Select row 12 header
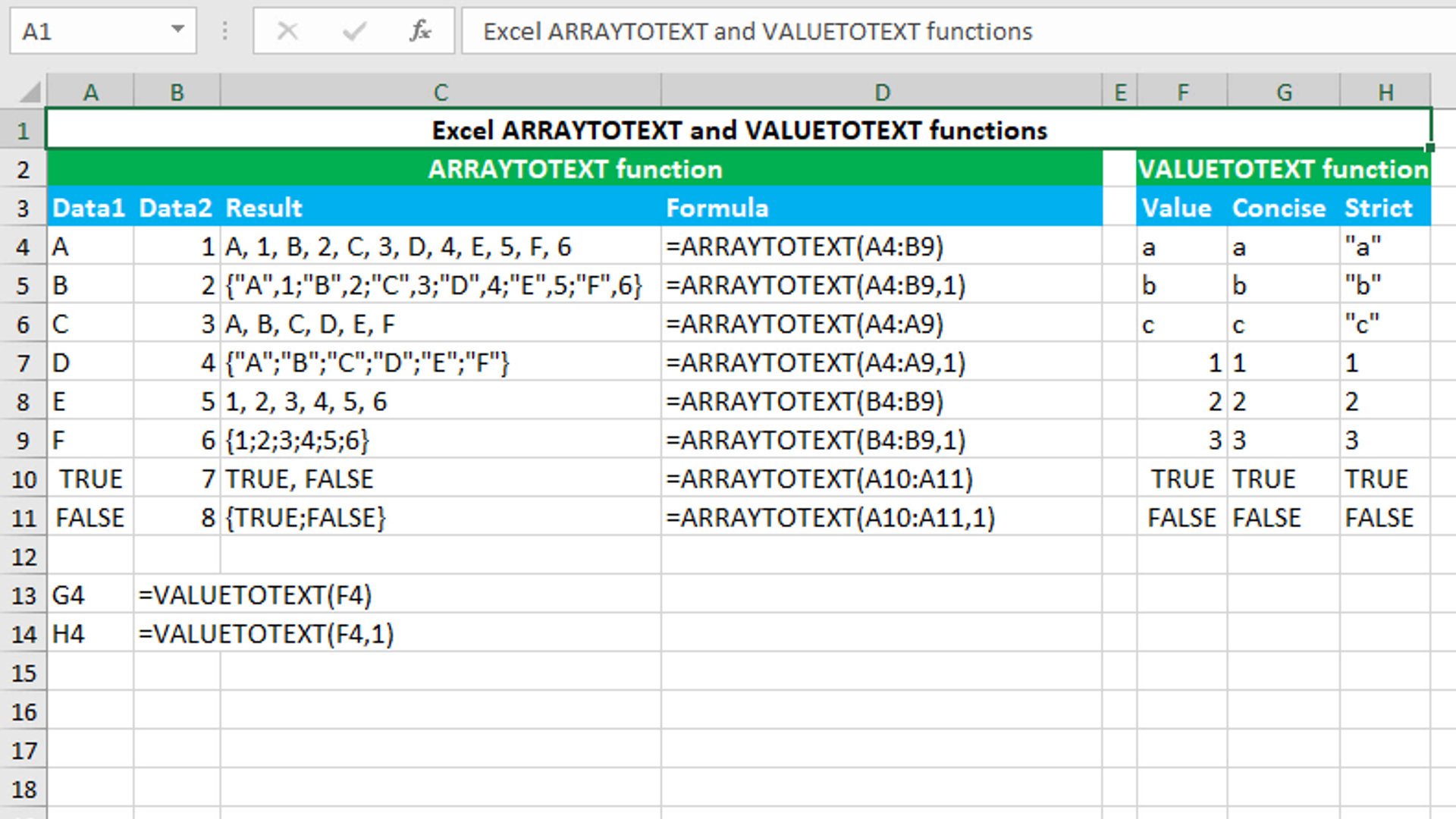This screenshot has width=1456, height=819. point(24,557)
